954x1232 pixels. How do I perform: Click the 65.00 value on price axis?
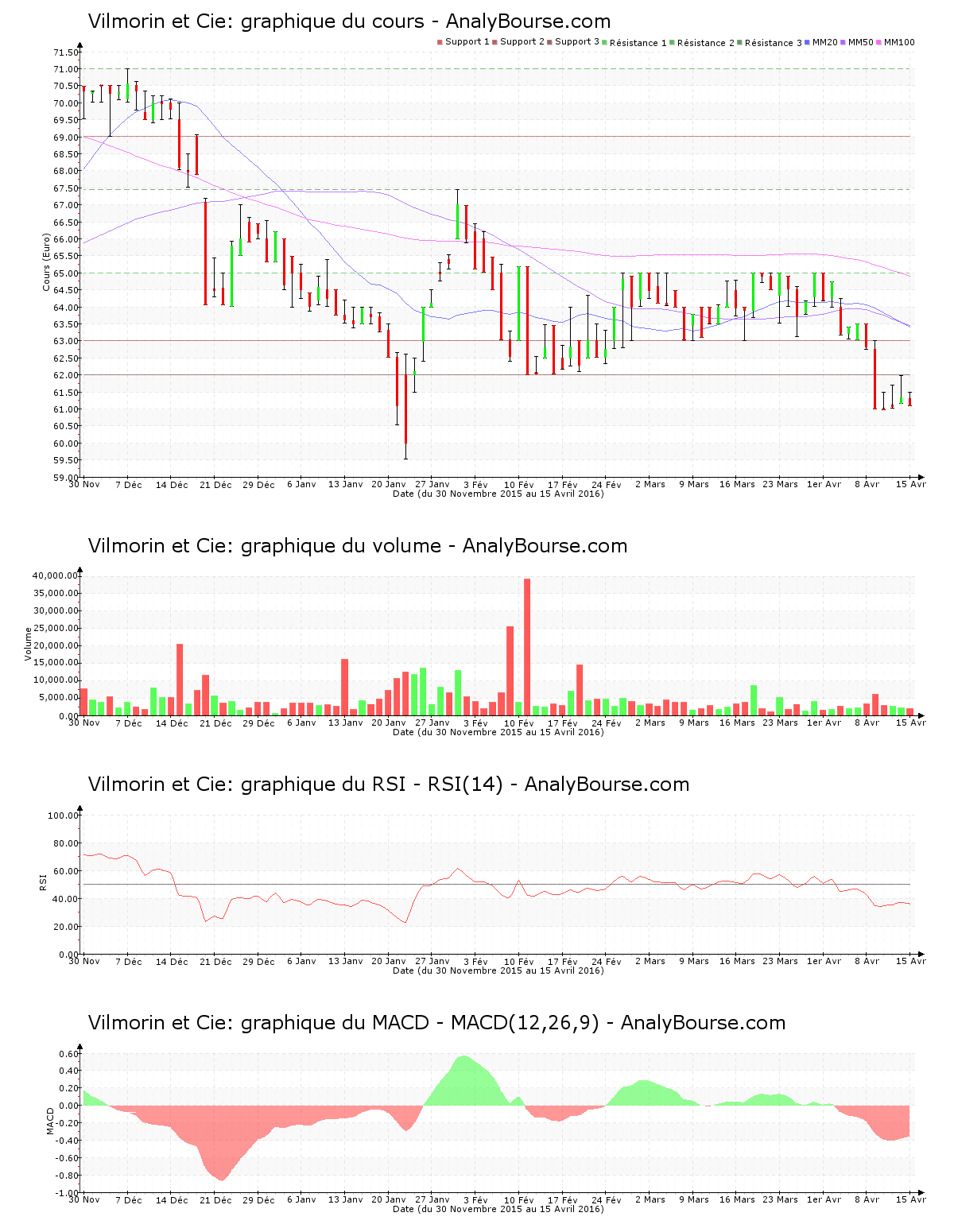pyautogui.click(x=67, y=273)
